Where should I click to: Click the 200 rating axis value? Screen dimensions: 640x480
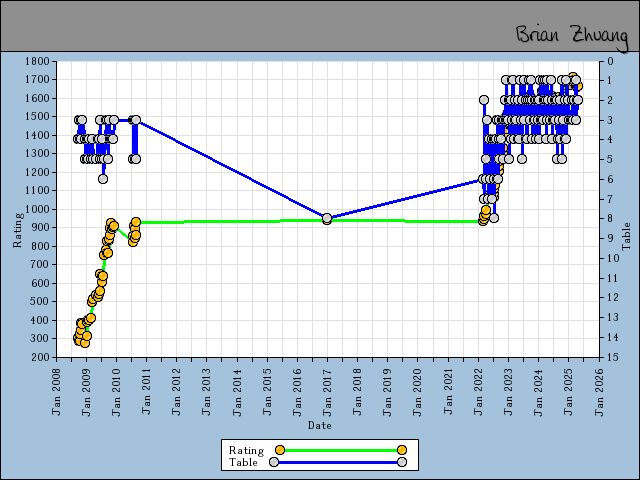point(41,357)
